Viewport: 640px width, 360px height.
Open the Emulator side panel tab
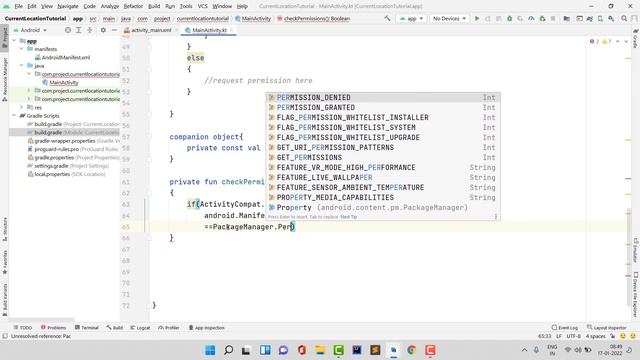coord(636,250)
